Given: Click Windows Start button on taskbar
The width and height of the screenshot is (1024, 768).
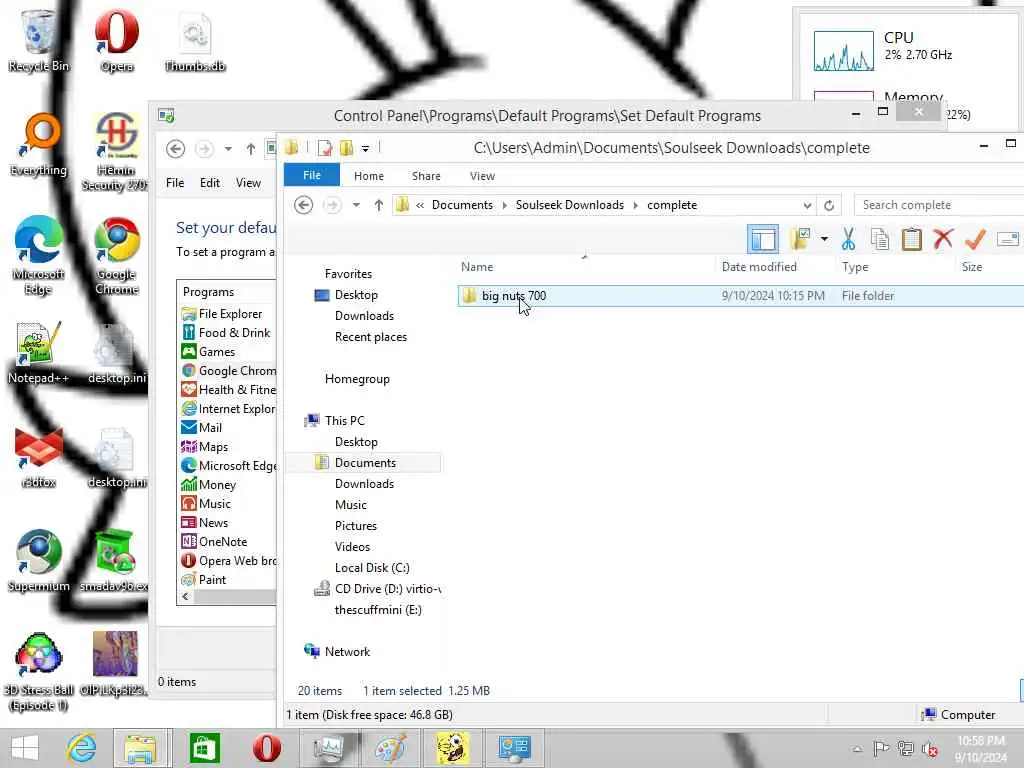Looking at the screenshot, I should click(25, 748).
